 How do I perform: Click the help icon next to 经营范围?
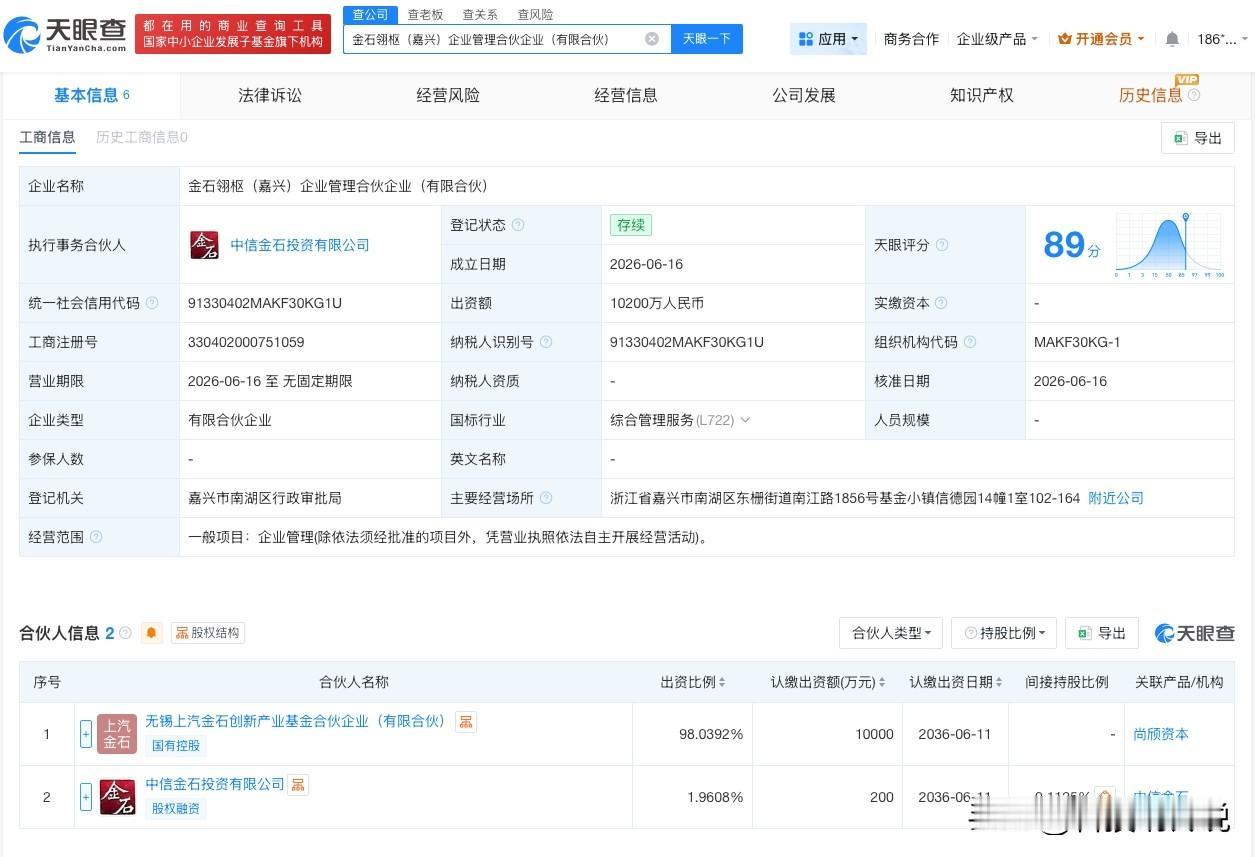96,537
